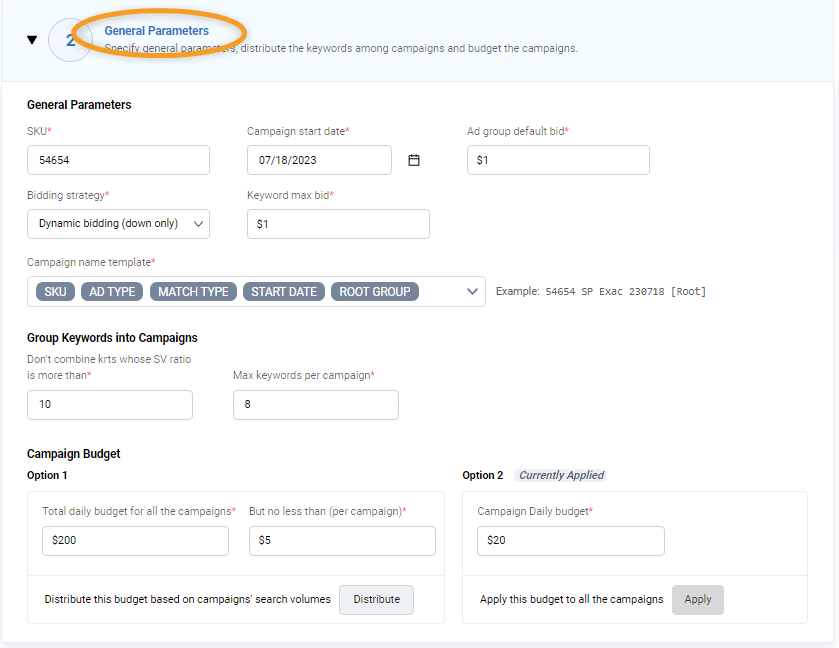The image size is (839, 648).
Task: Click the Distribute budget button
Action: tap(376, 599)
